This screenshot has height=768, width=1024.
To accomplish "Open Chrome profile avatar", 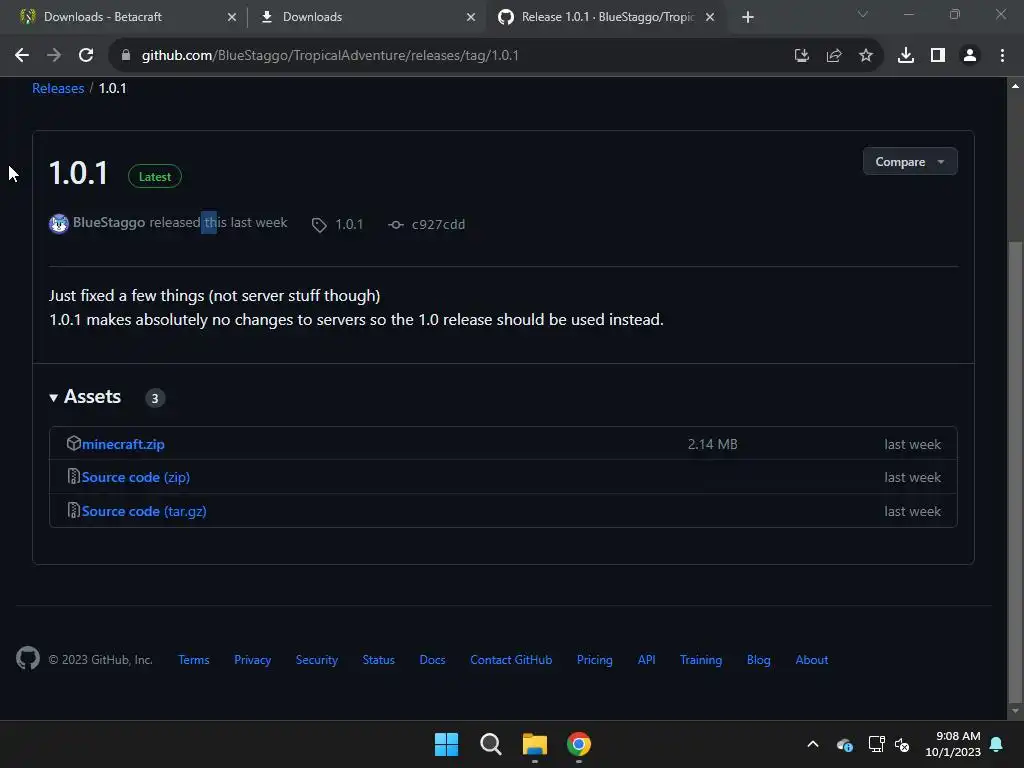I will pos(970,56).
